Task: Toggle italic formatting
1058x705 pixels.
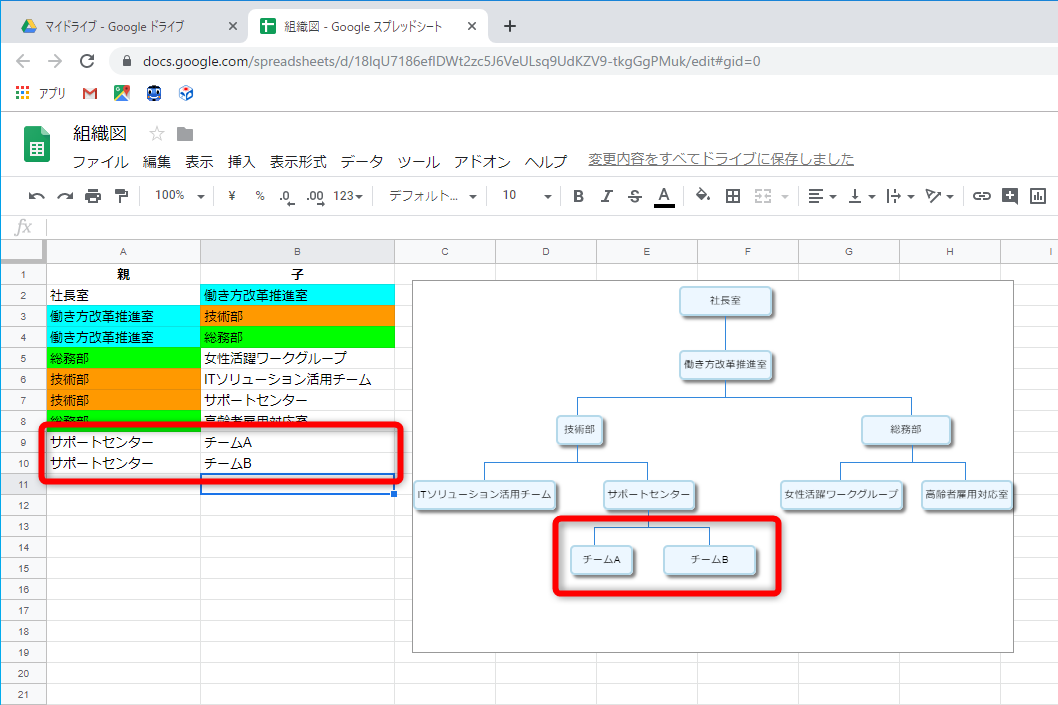Action: [x=607, y=196]
